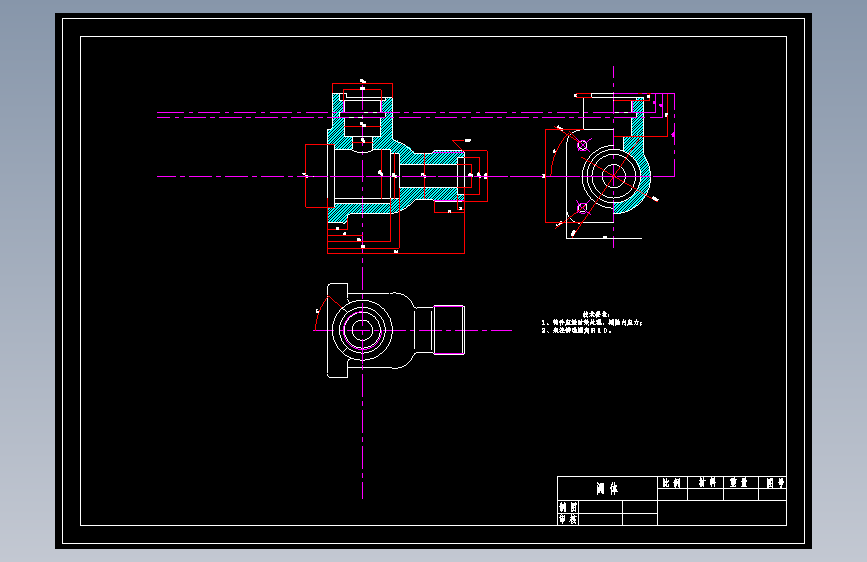Select the right side view's concentric circles
Screen dimensions: 867x562
click(x=613, y=176)
